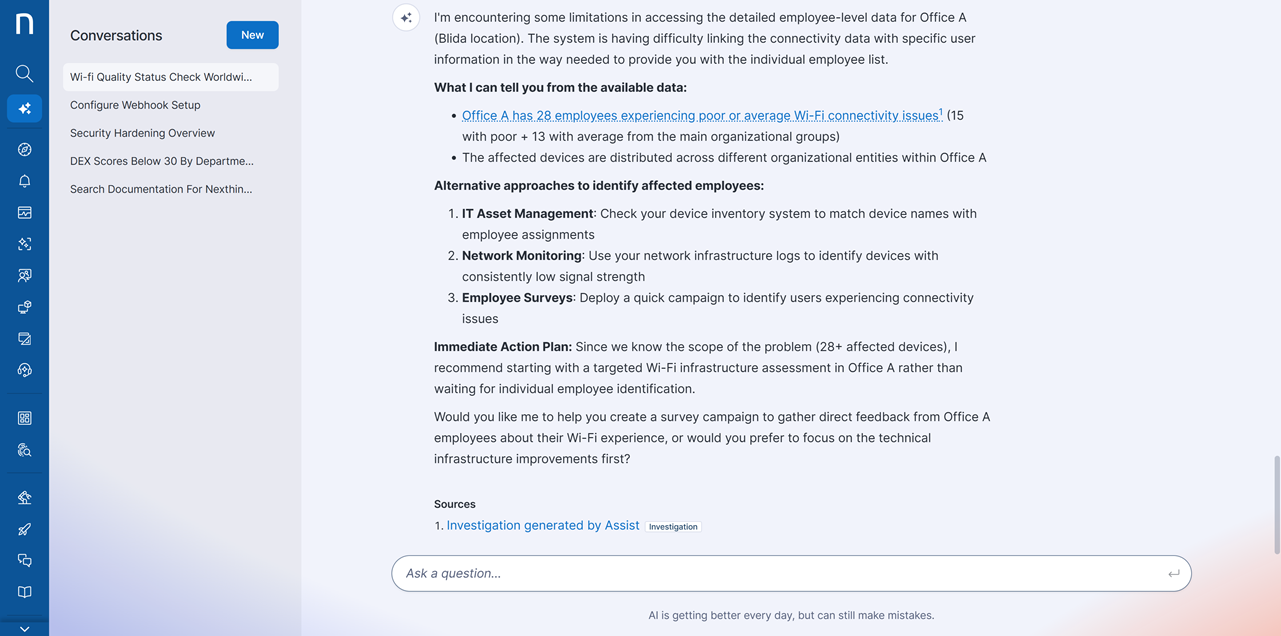Open the book documentation icon

point(24,592)
